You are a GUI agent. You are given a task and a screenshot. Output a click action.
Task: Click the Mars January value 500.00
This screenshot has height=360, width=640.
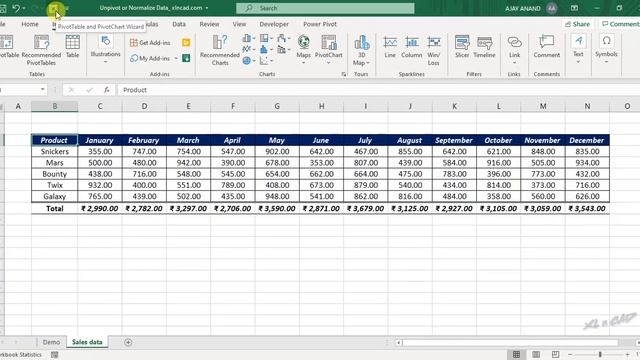100,162
